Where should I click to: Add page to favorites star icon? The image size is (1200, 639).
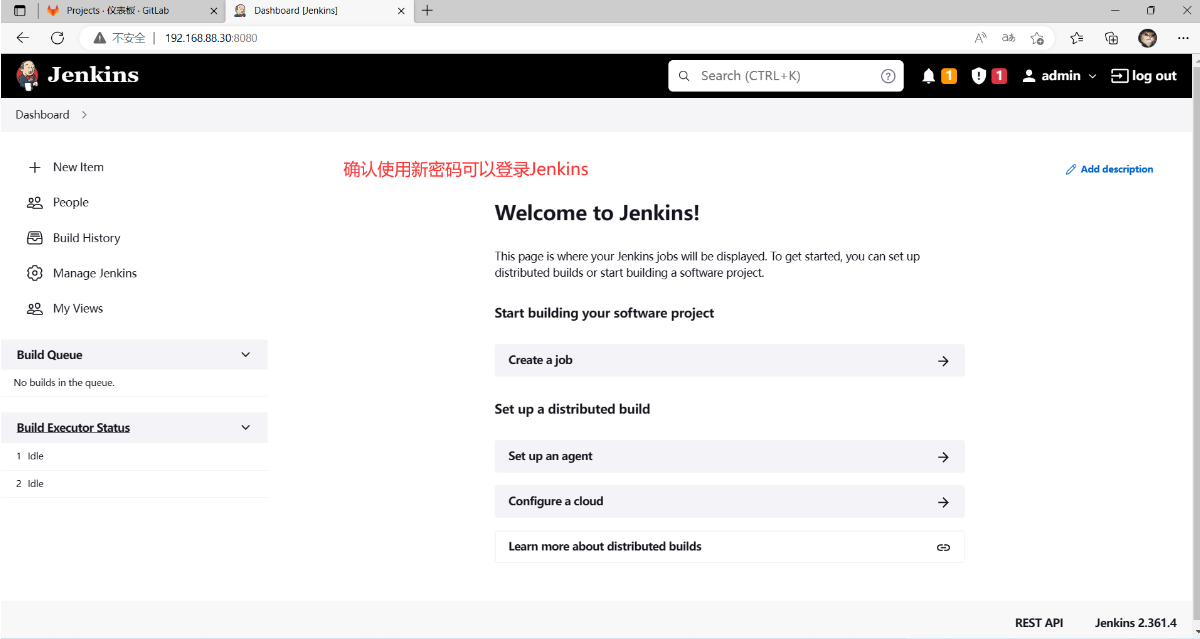tap(1037, 38)
